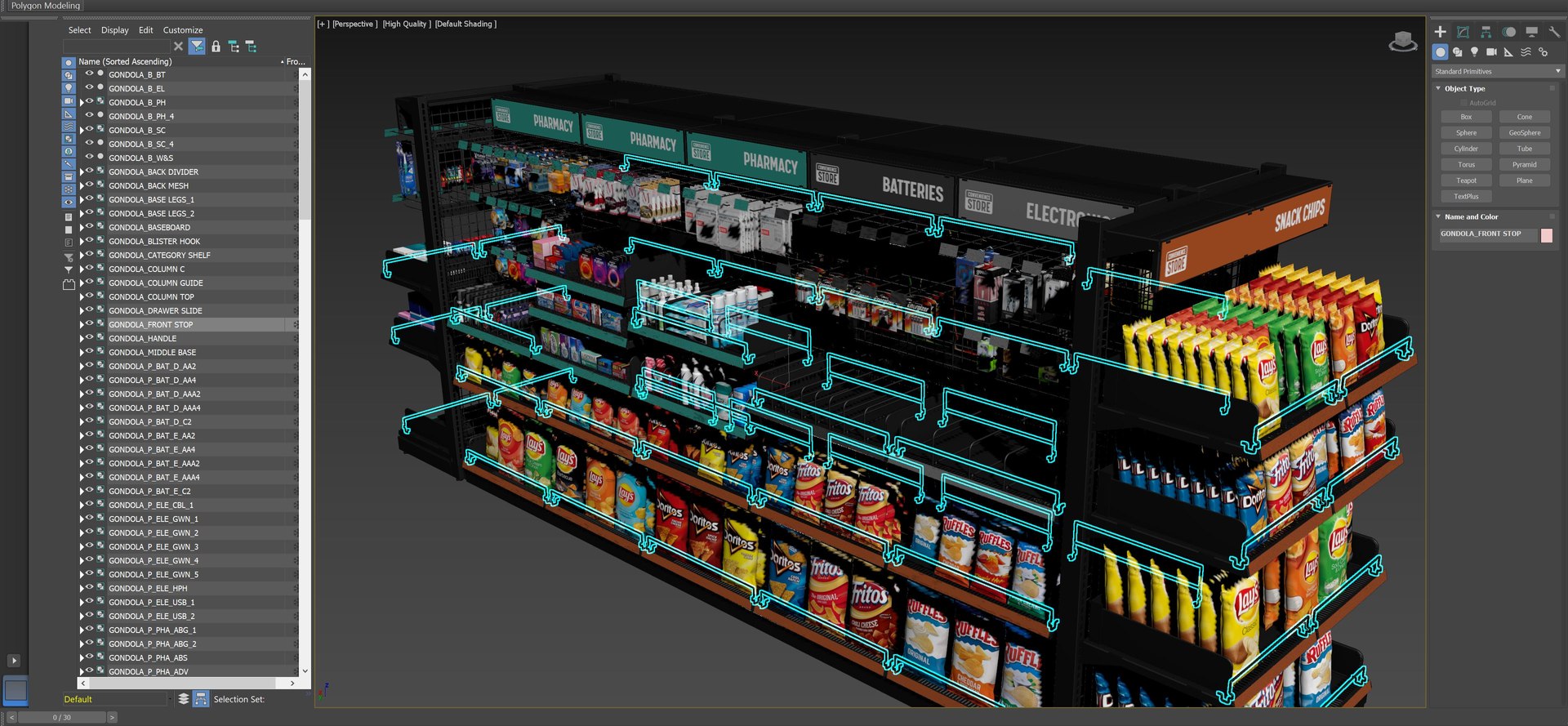This screenshot has width=1568, height=726.
Task: Toggle visibility of GONDOLA_HANDLE
Action: (89, 337)
